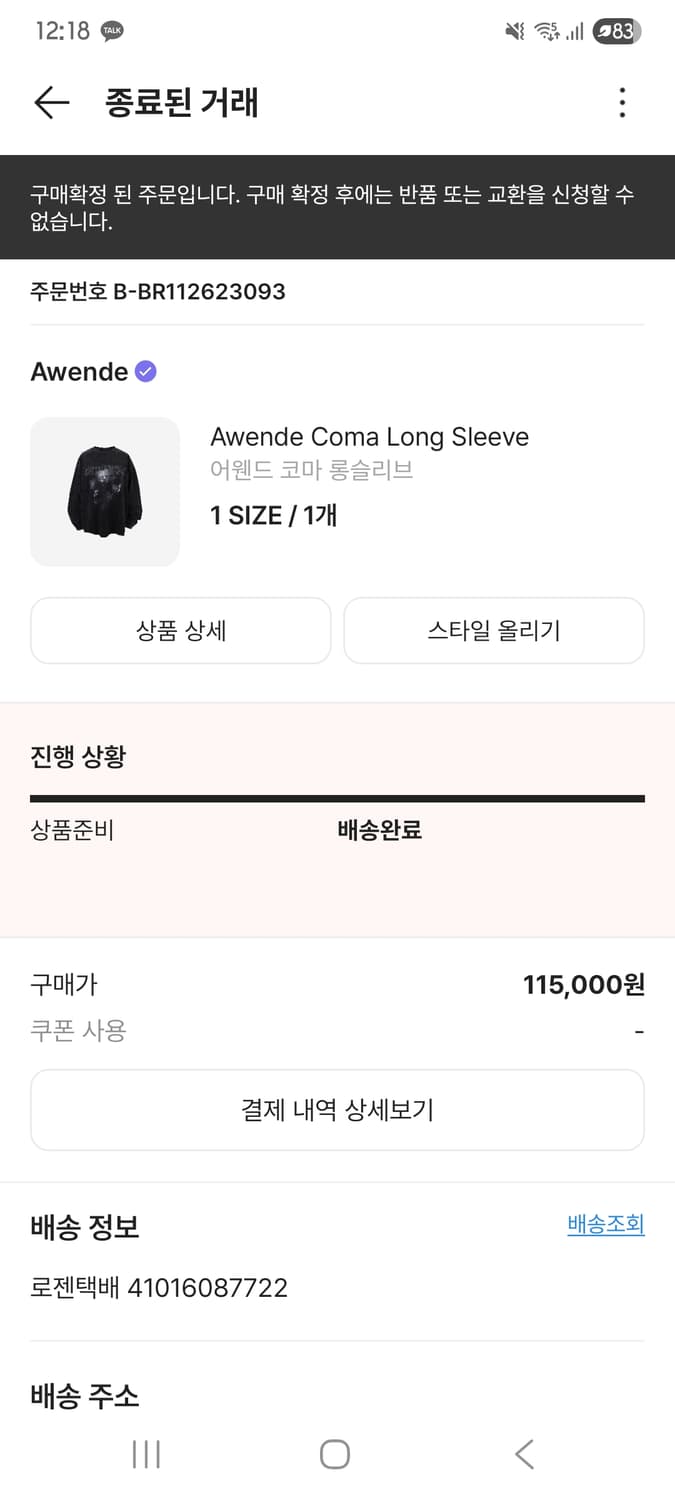Select the 종료된 거래 title header

[182, 102]
